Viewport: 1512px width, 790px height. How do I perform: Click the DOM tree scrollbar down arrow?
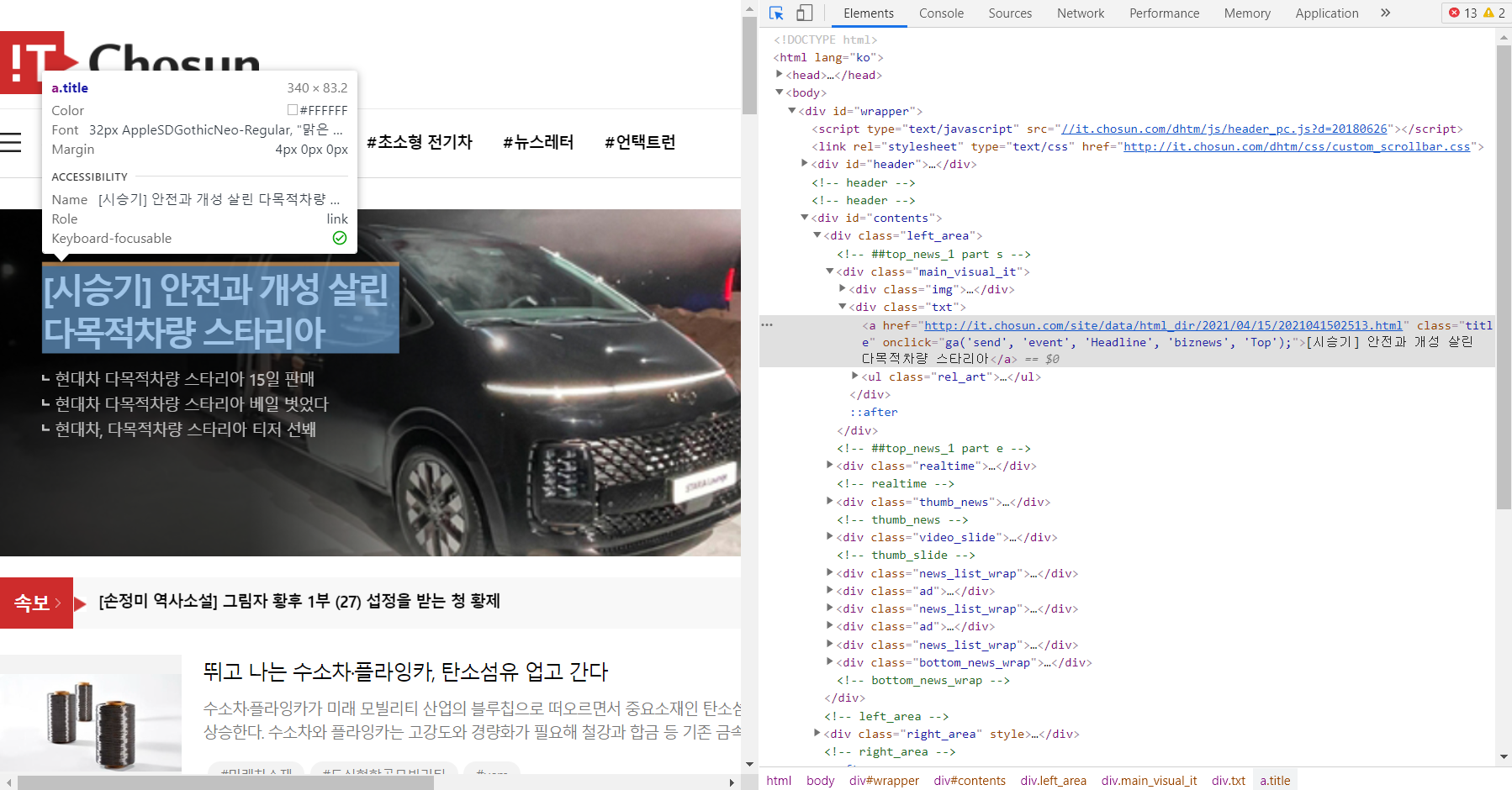[1504, 757]
